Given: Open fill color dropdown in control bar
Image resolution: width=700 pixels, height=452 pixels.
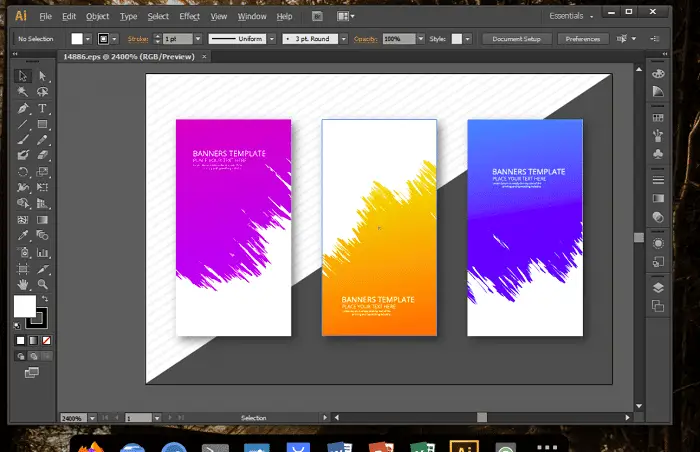Looking at the screenshot, I should [x=88, y=39].
